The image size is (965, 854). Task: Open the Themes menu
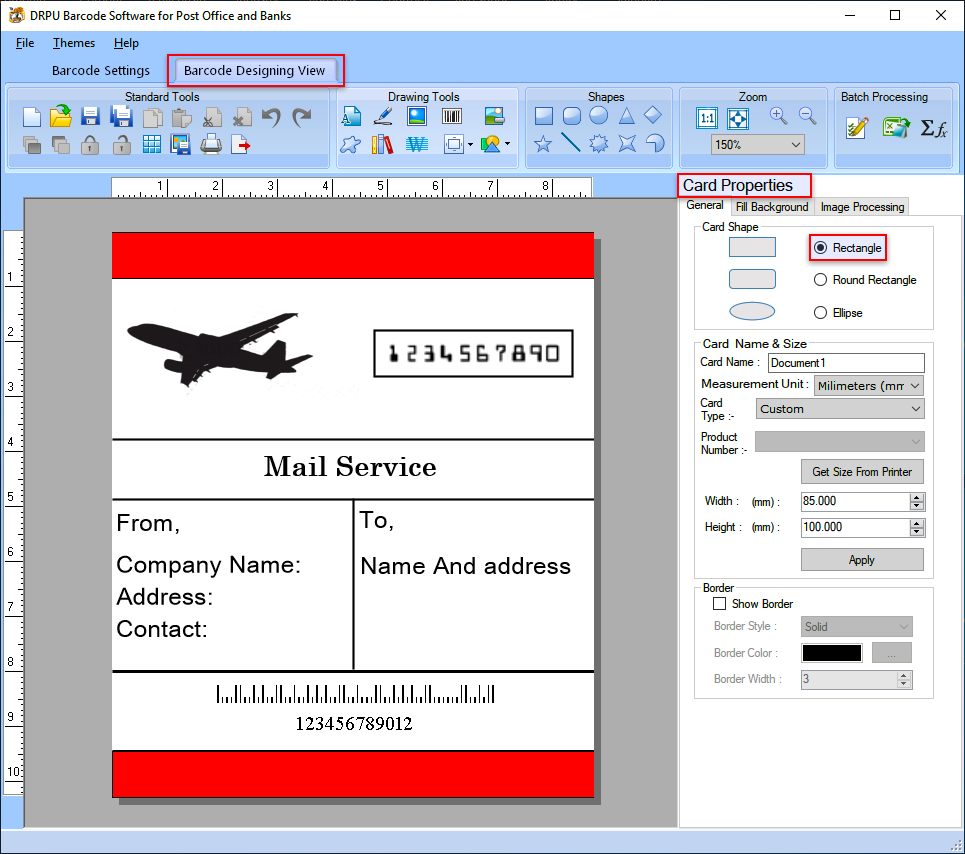coord(74,43)
